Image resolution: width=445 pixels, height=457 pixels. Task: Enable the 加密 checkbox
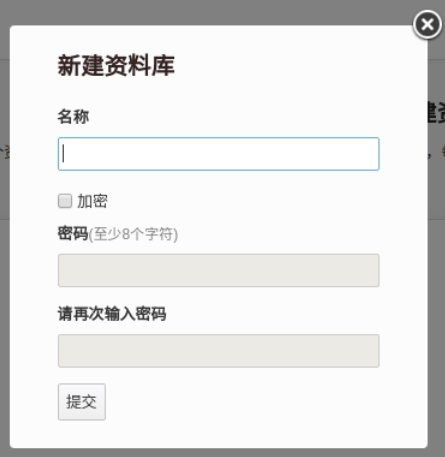pos(65,201)
